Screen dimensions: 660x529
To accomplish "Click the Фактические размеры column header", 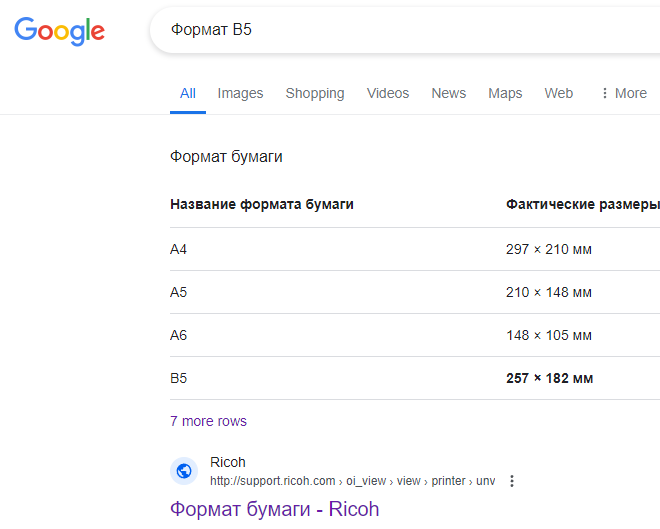I will 583,204.
